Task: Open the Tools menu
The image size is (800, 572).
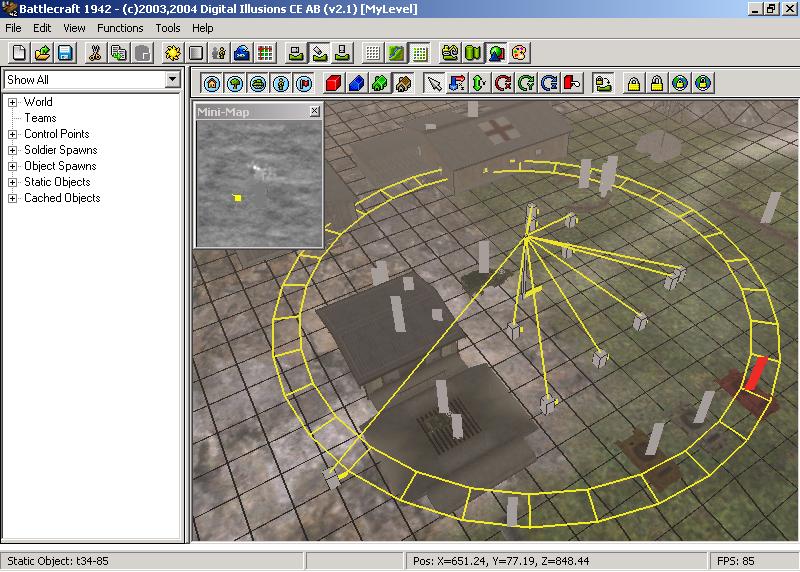Action: [x=168, y=28]
